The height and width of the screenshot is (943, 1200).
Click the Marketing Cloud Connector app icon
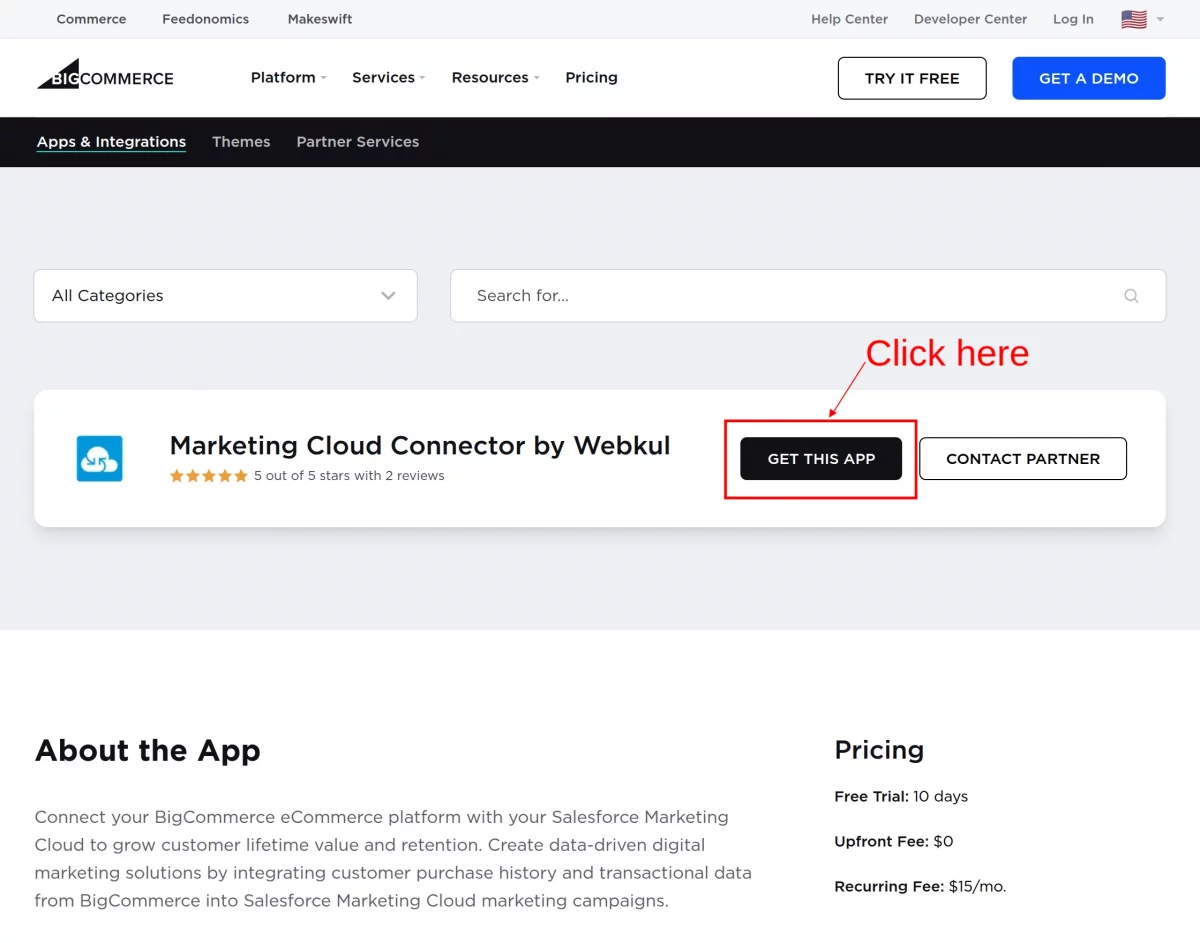click(99, 459)
